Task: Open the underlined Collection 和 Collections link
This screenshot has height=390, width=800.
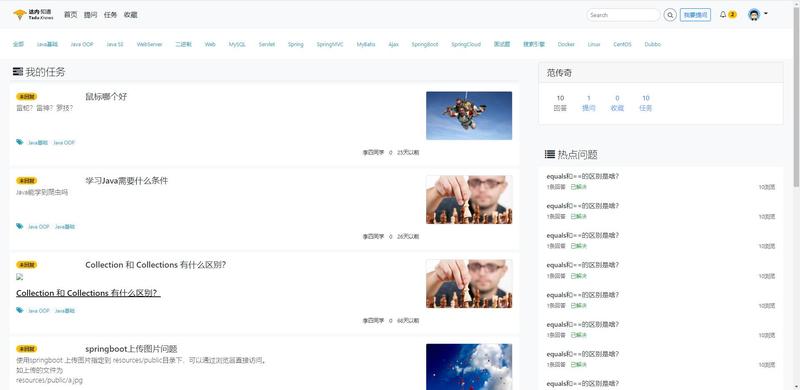Action: 88,293
